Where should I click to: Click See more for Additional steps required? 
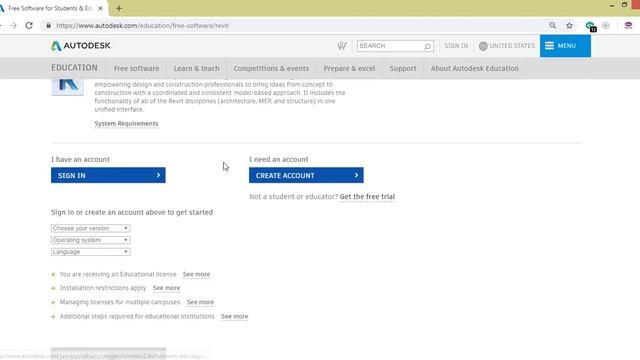tap(234, 316)
